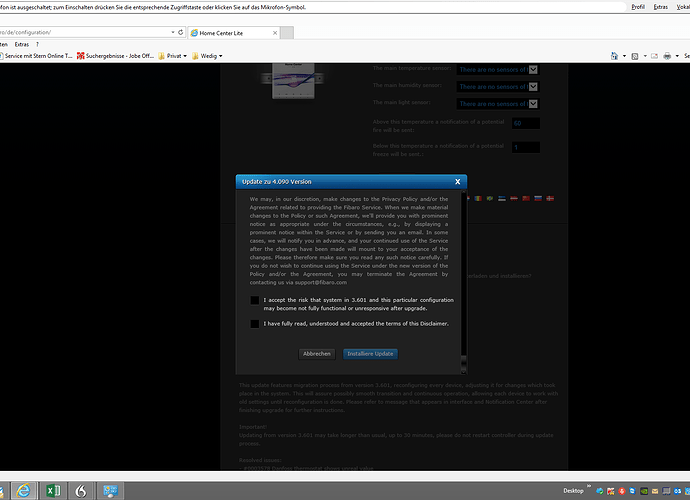Open the address bar history dropdown arrow
Viewport: 690px width, 500px height.
(173, 33)
